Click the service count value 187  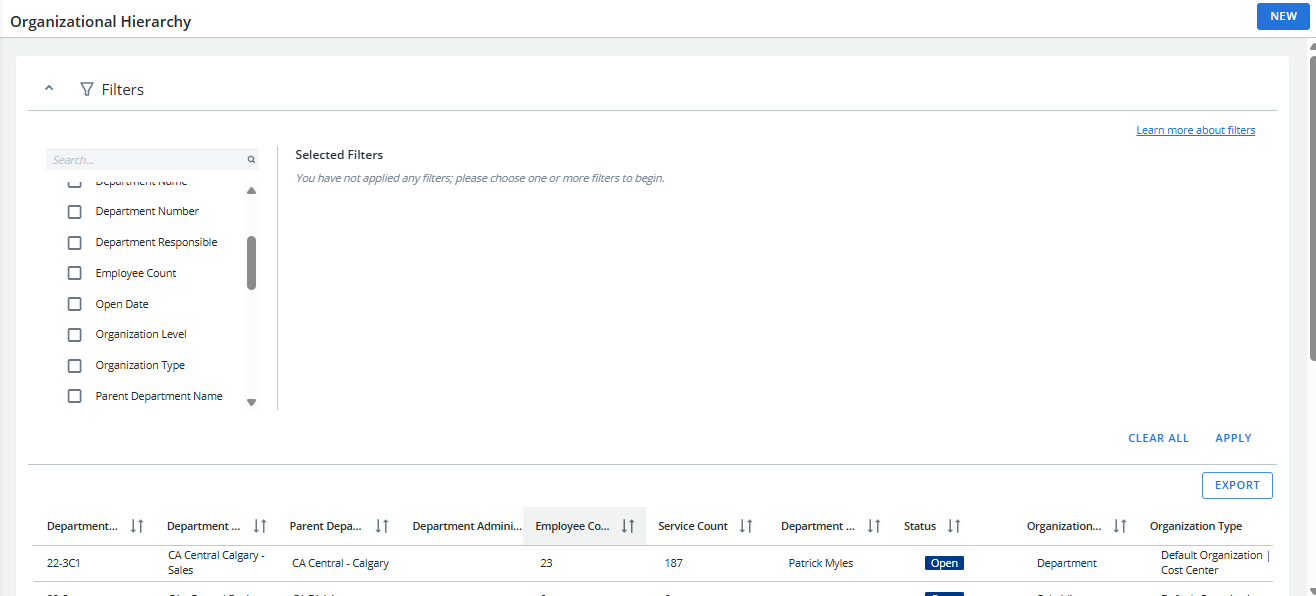674,563
